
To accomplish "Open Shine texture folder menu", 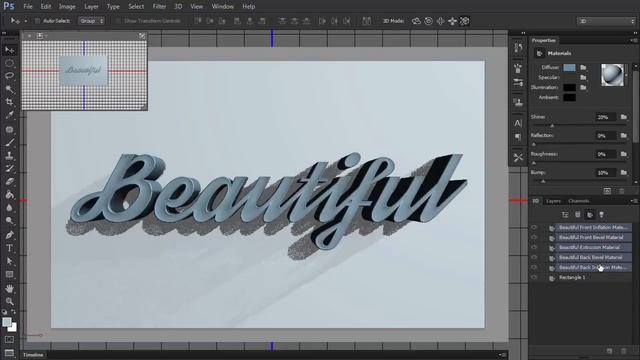I will tap(624, 117).
